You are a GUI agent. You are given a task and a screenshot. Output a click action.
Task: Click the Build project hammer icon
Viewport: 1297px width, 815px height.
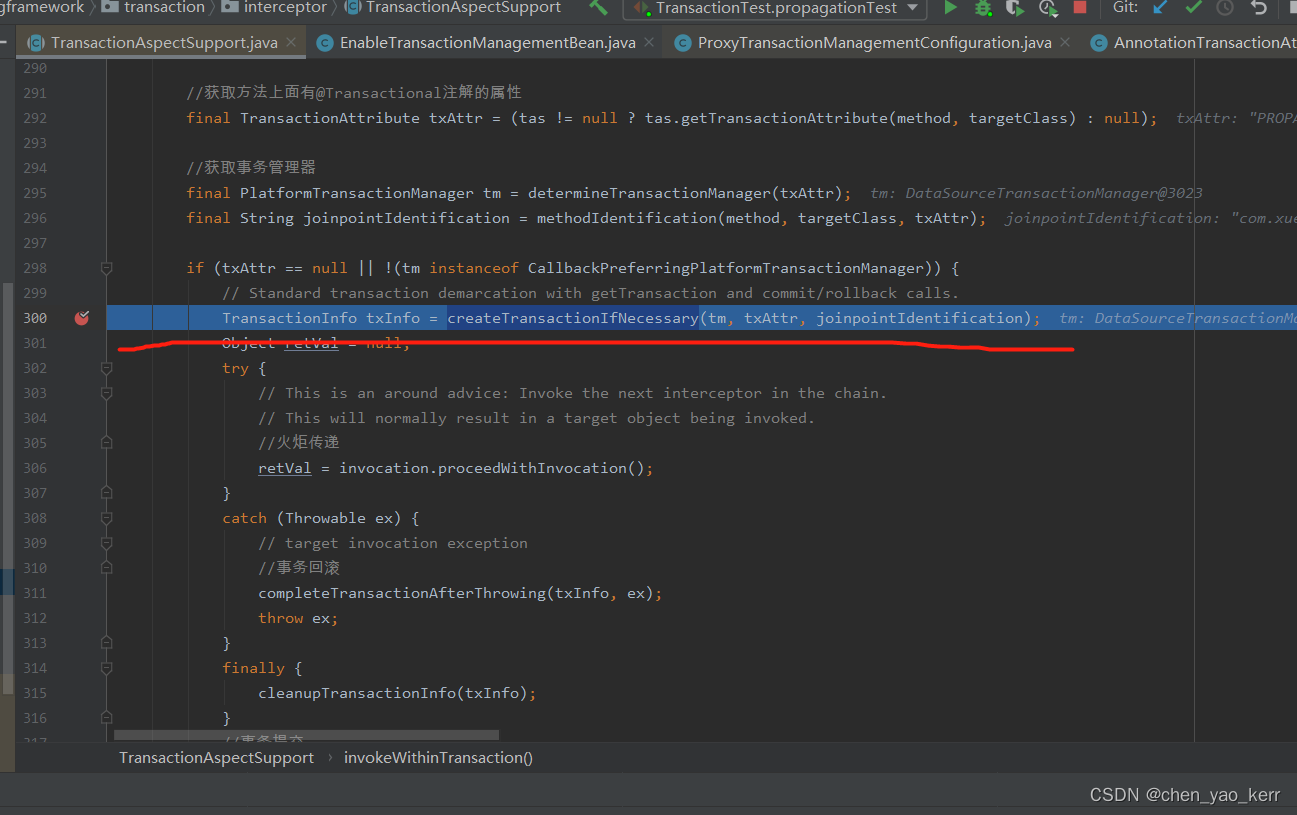[x=598, y=7]
